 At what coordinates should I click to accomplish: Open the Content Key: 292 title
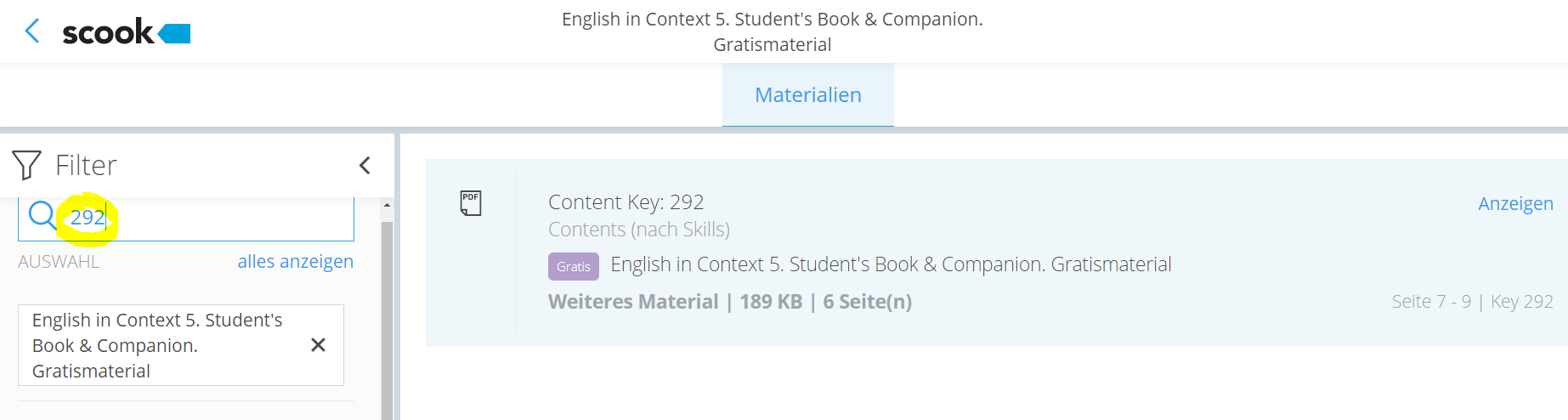626,201
